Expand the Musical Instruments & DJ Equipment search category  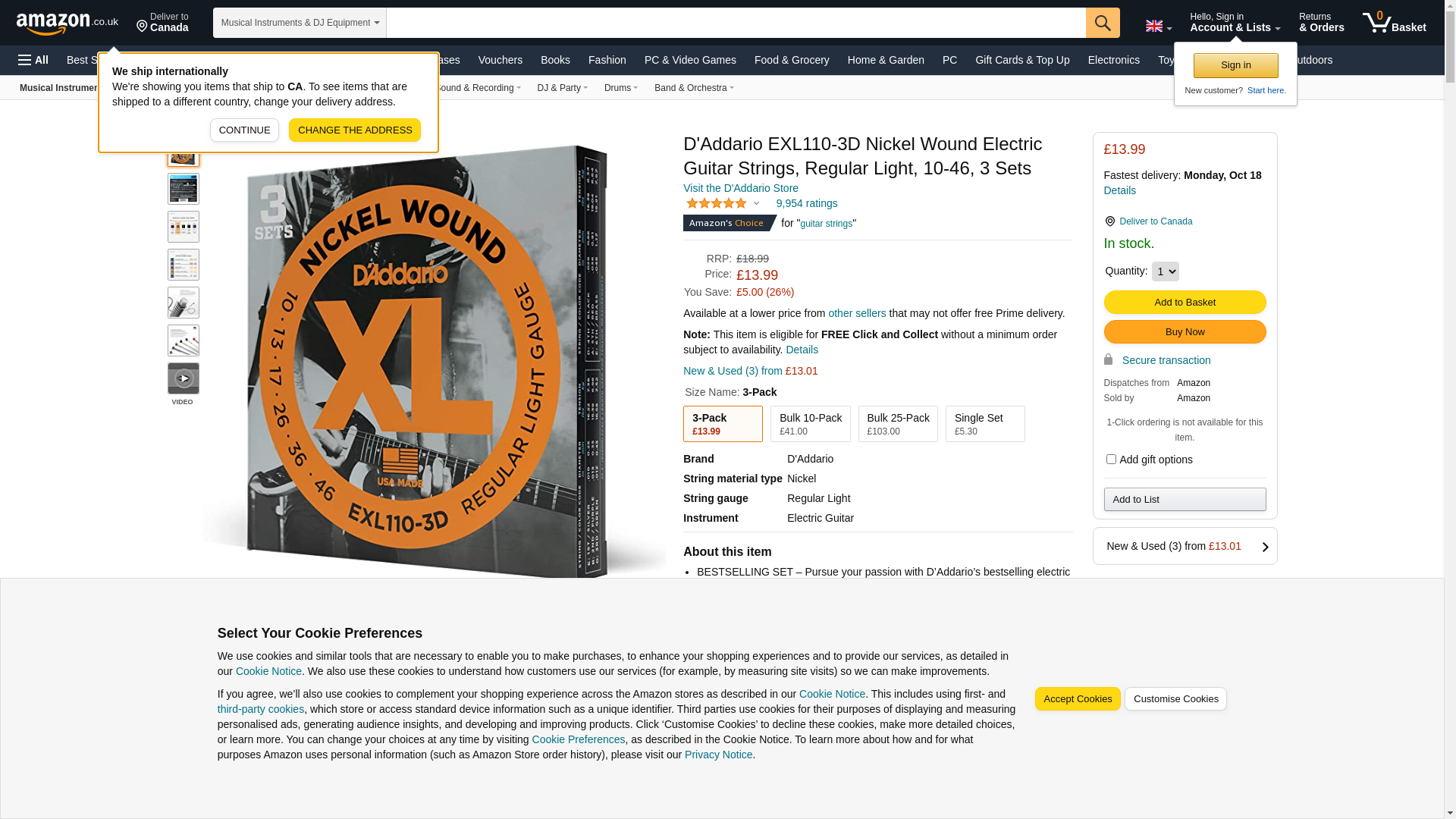pos(300,23)
